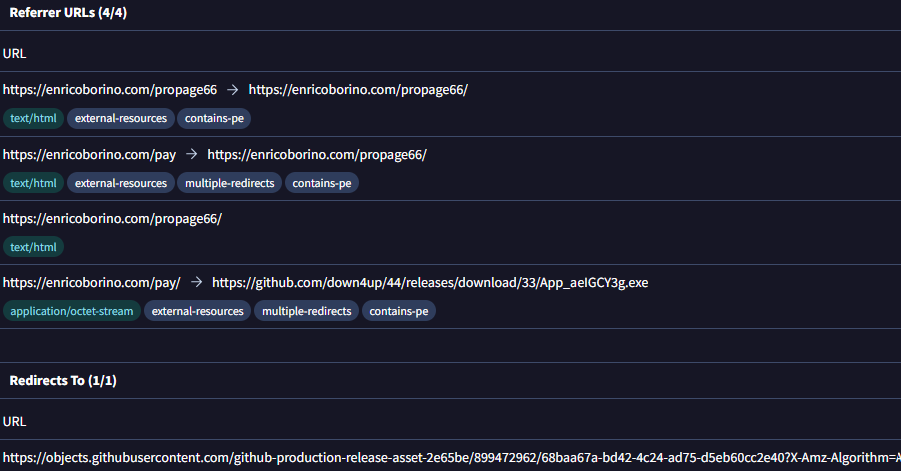Open the github.com App_aeIGCY3g.exe download link
Image resolution: width=901 pixels, height=471 pixels.
pos(430,283)
